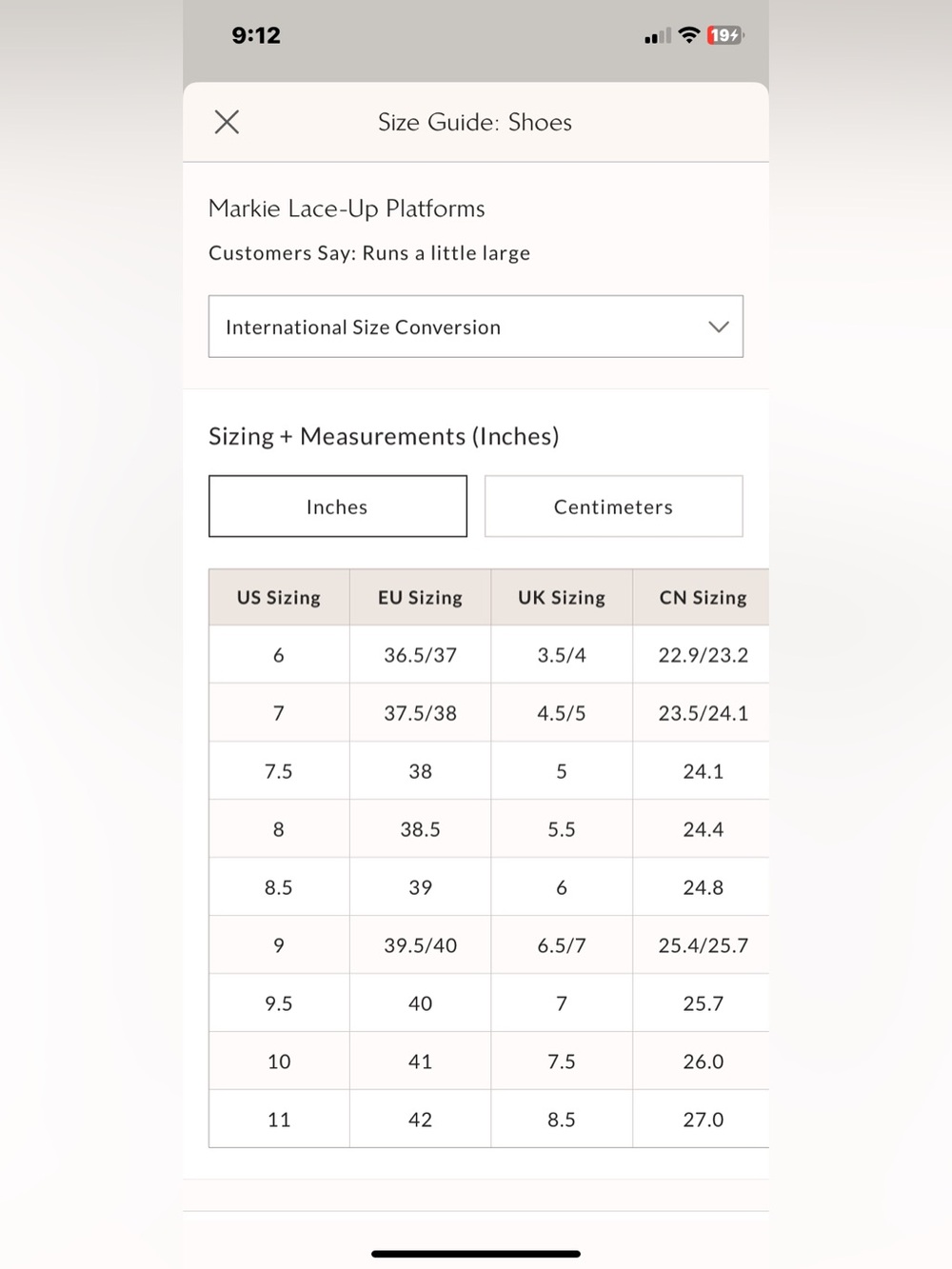Image resolution: width=952 pixels, height=1269 pixels.
Task: Tap the CN Sizing column header
Action: pos(703,598)
